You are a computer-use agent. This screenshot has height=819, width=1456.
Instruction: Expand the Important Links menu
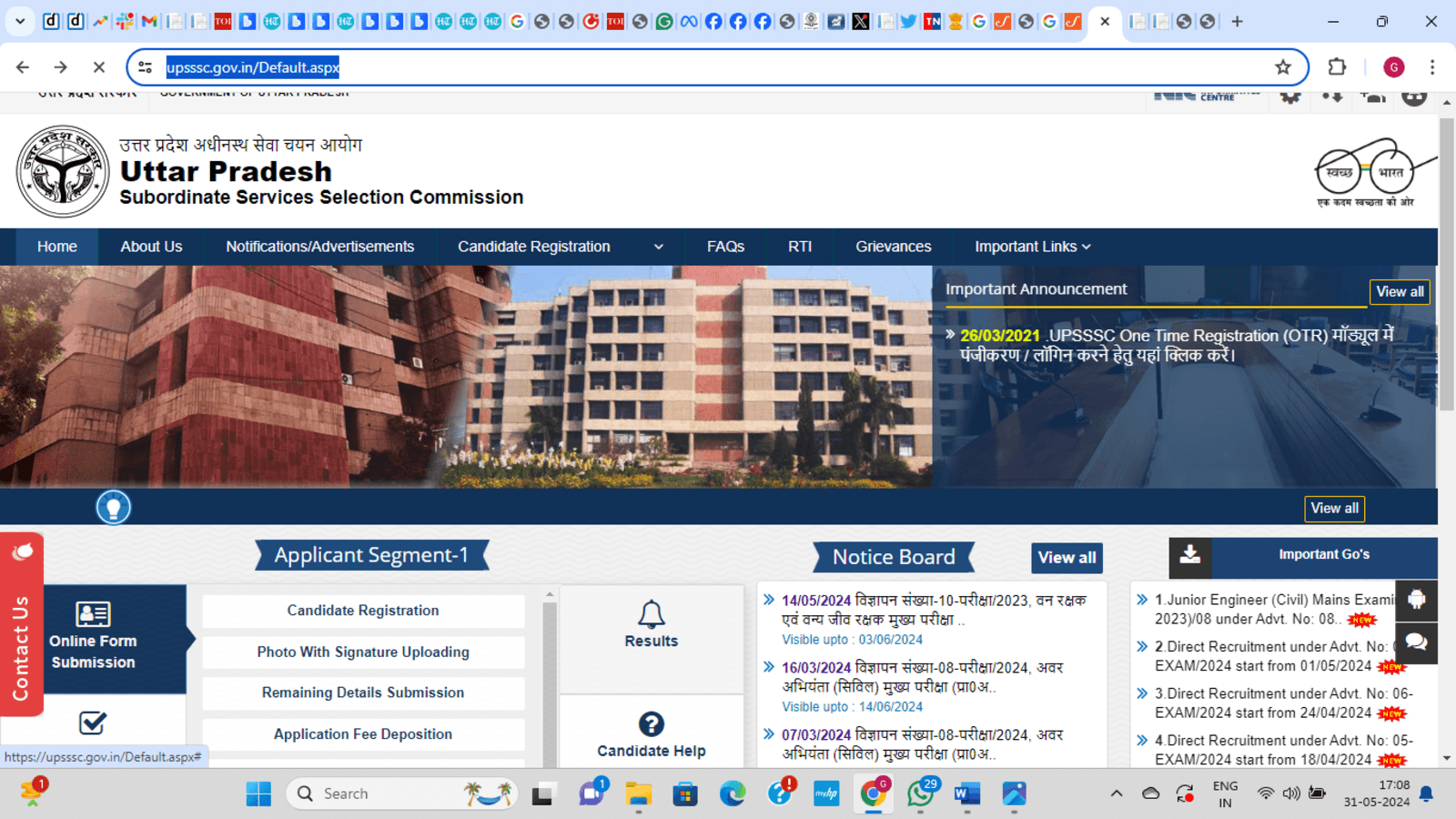pyautogui.click(x=1032, y=247)
